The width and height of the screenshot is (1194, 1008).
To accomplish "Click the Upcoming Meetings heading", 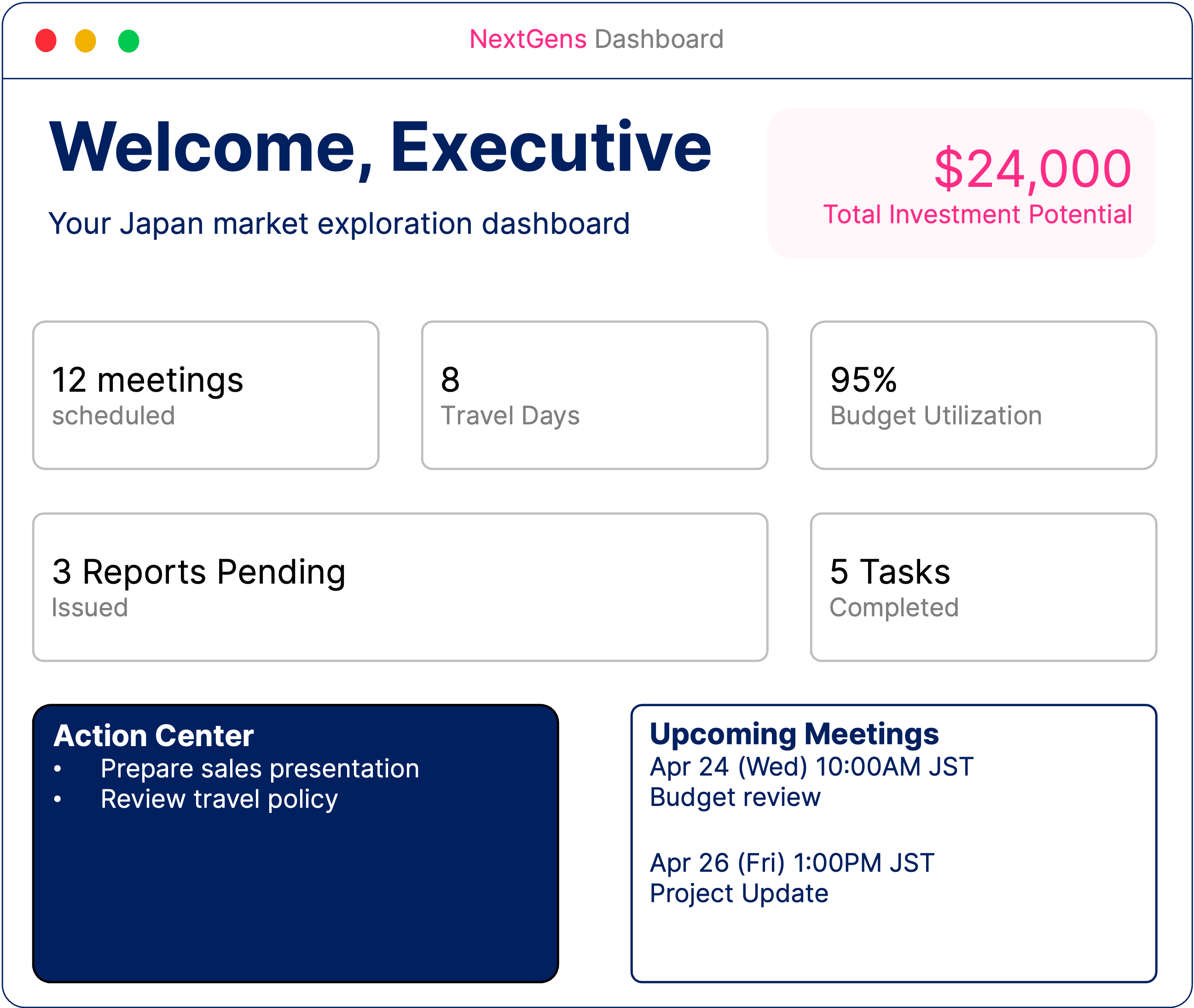I will 794,734.
